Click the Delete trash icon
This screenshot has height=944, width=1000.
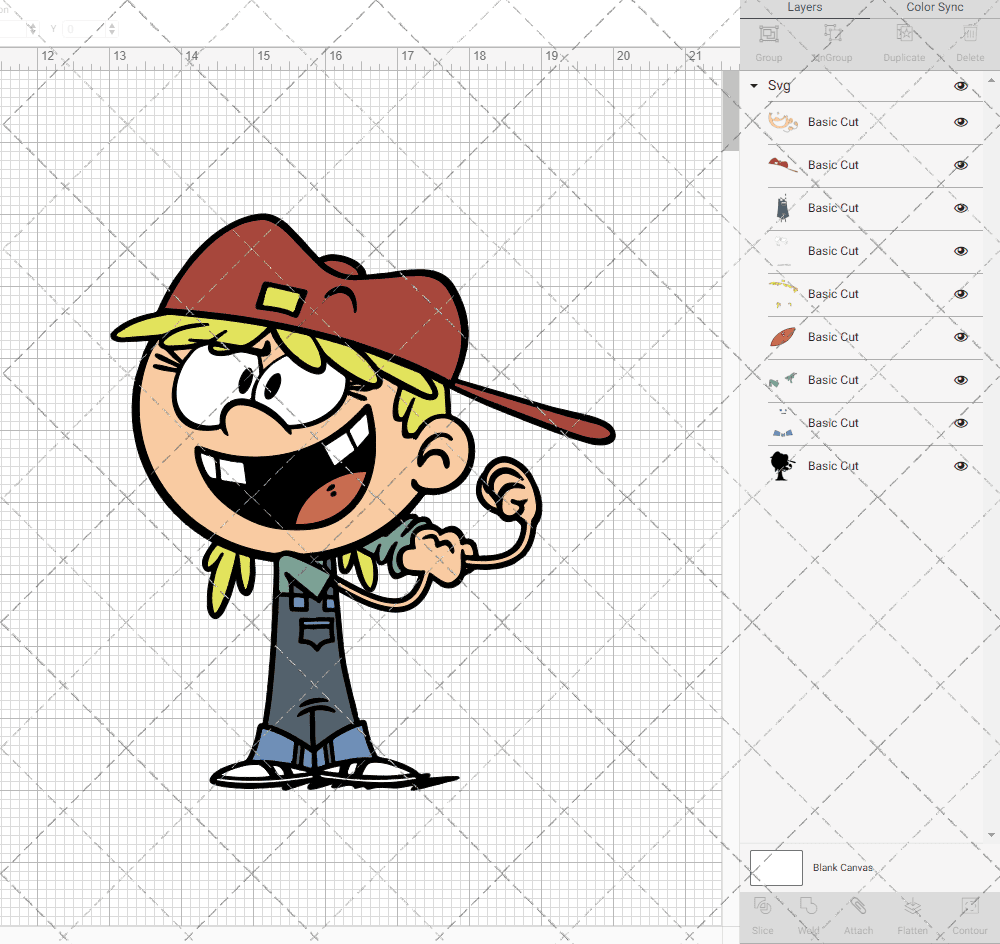[970, 33]
